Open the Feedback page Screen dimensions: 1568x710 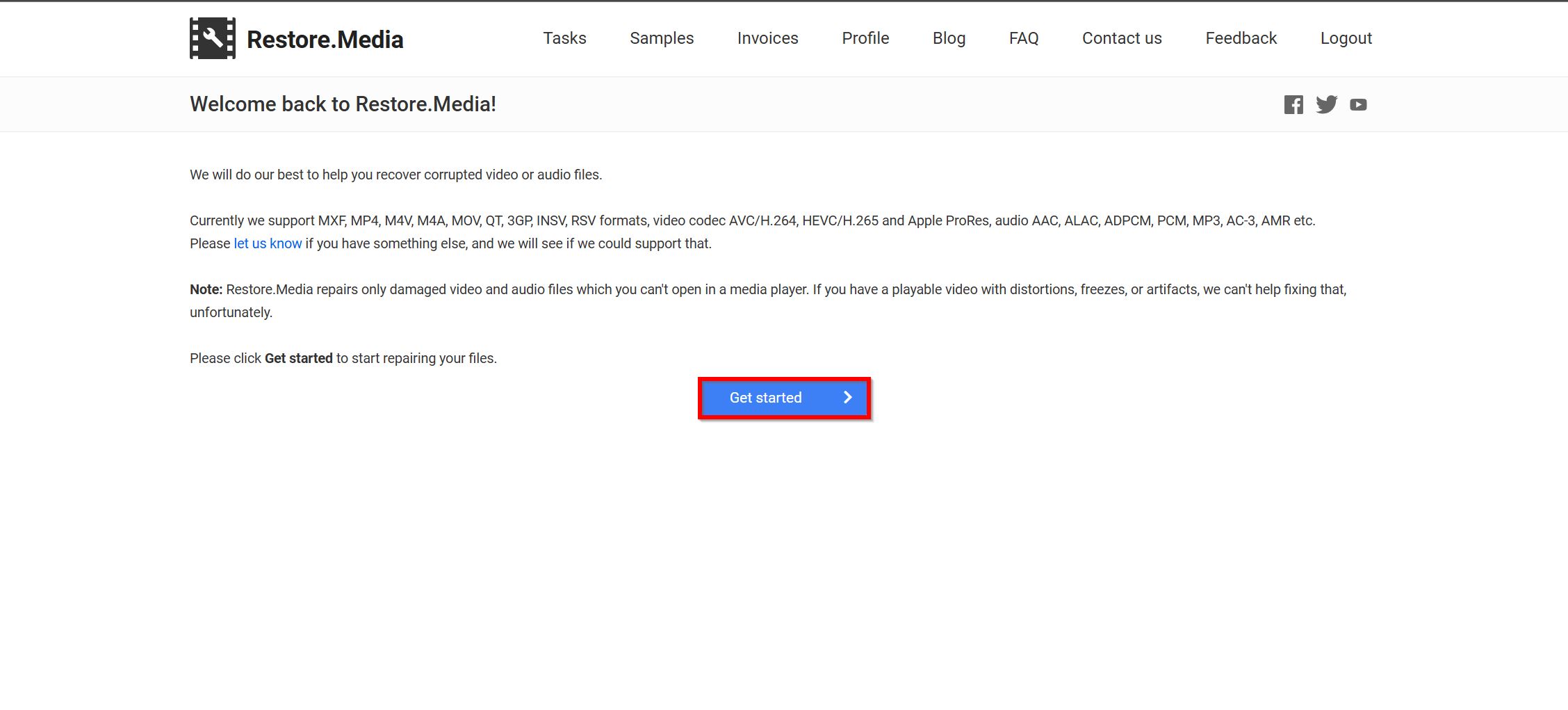pyautogui.click(x=1241, y=38)
